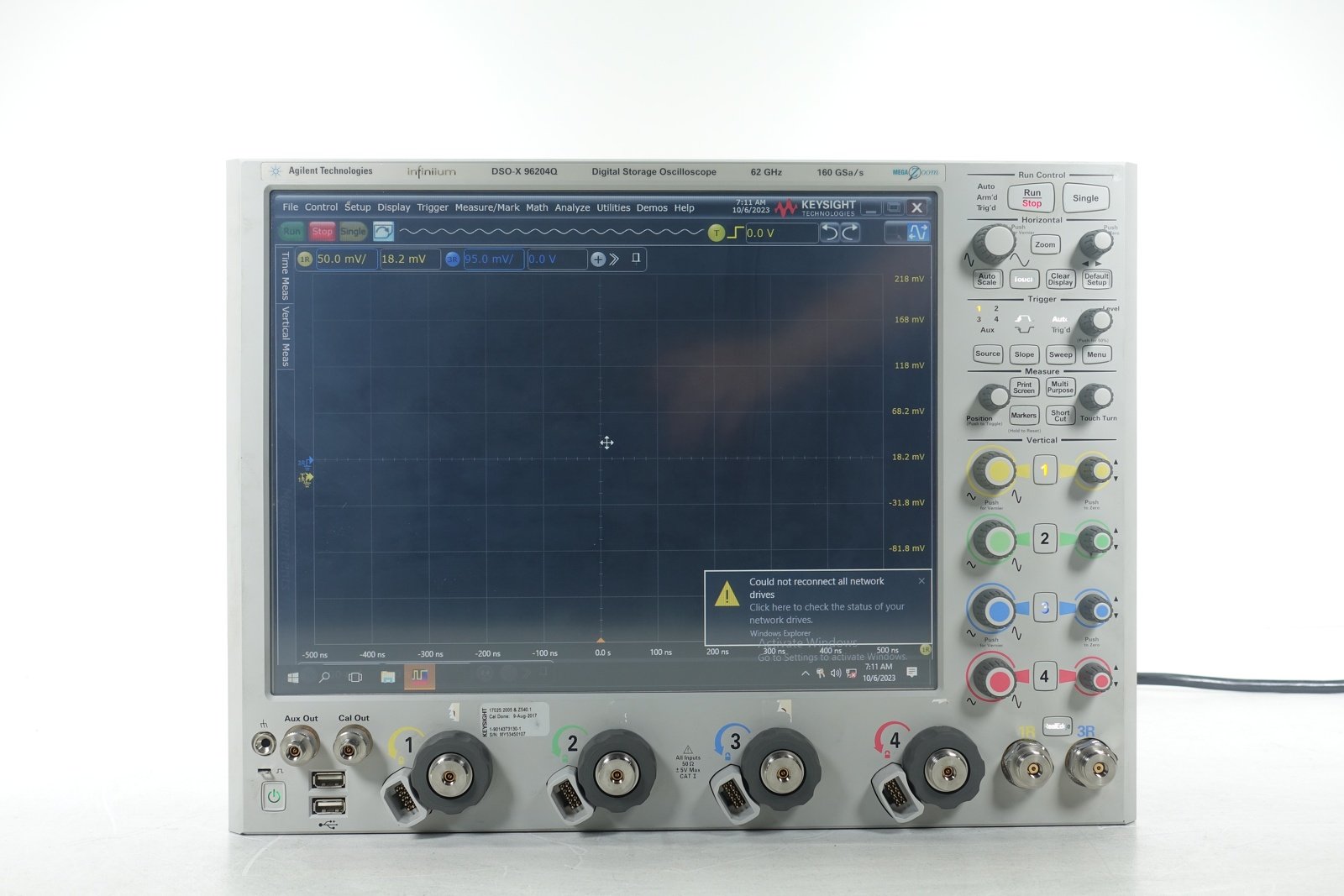
Task: Open the channel 3R 0.0 V offset field
Action: 556,259
